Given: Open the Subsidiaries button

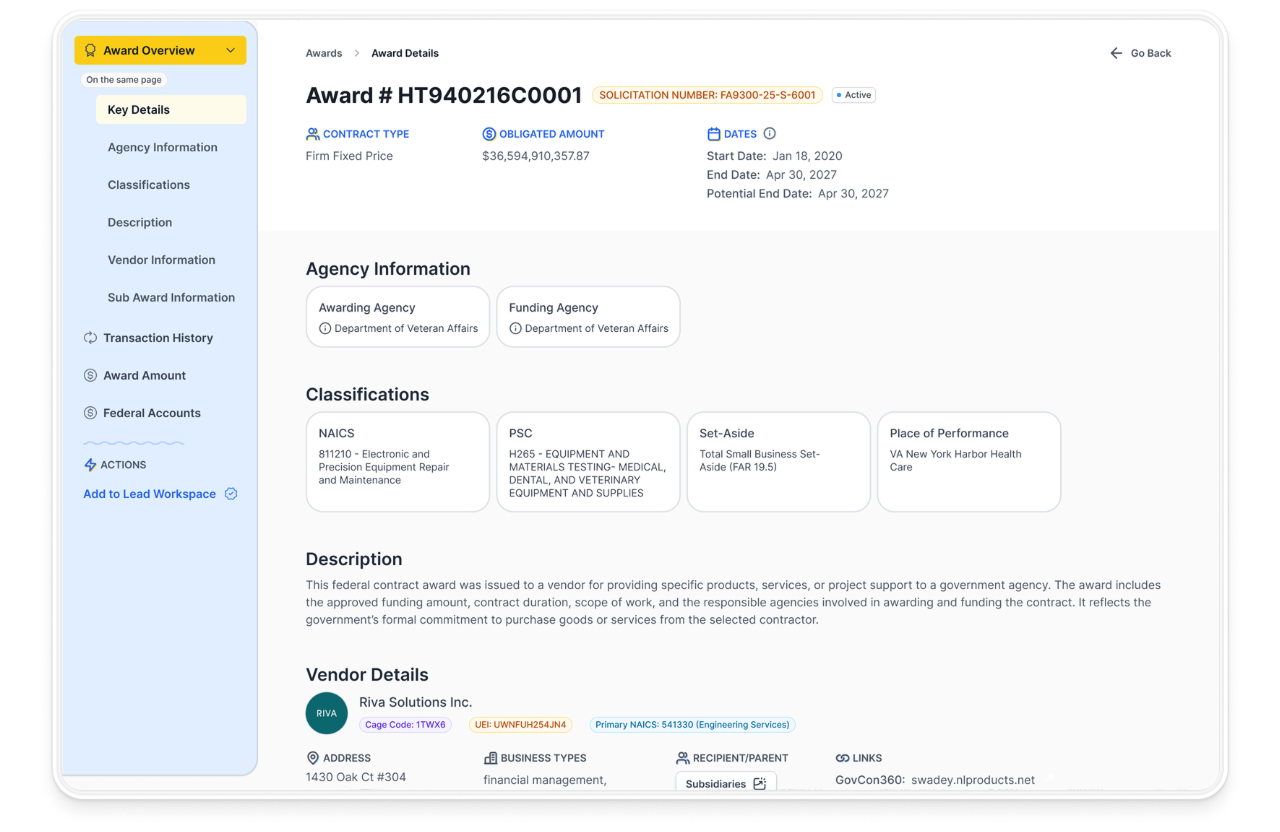Looking at the screenshot, I should [726, 783].
